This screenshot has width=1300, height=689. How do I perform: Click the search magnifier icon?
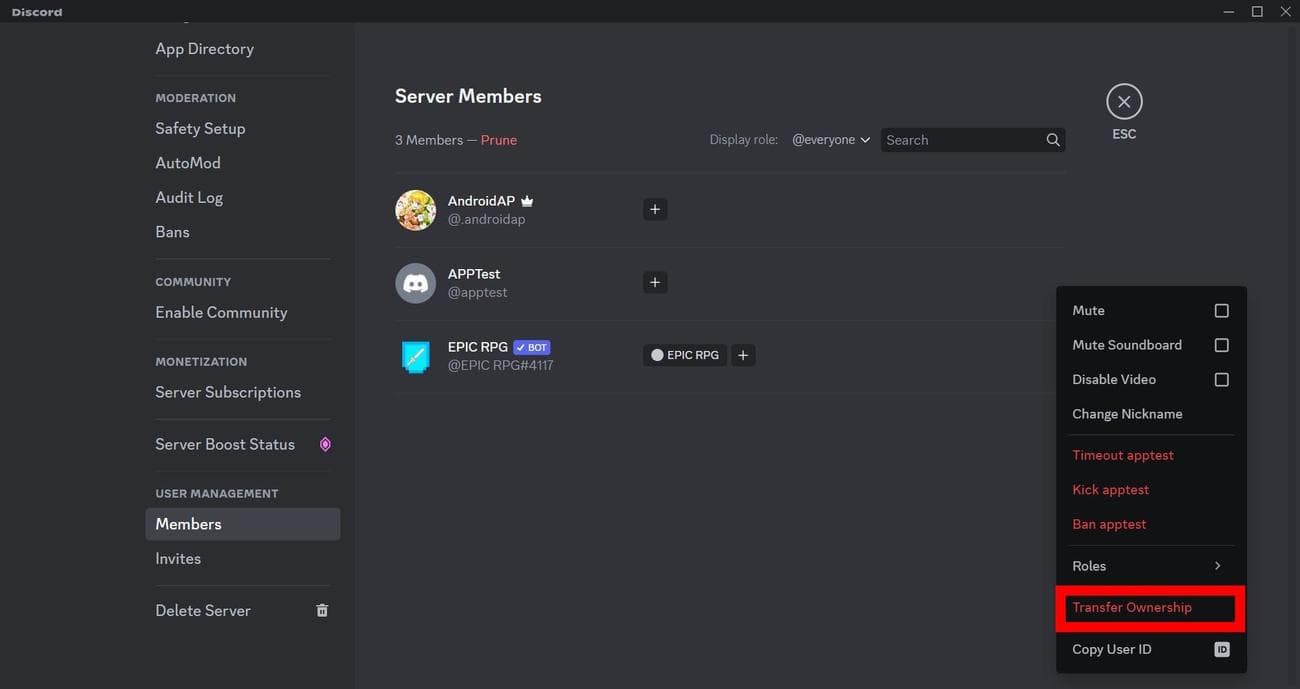click(1052, 140)
